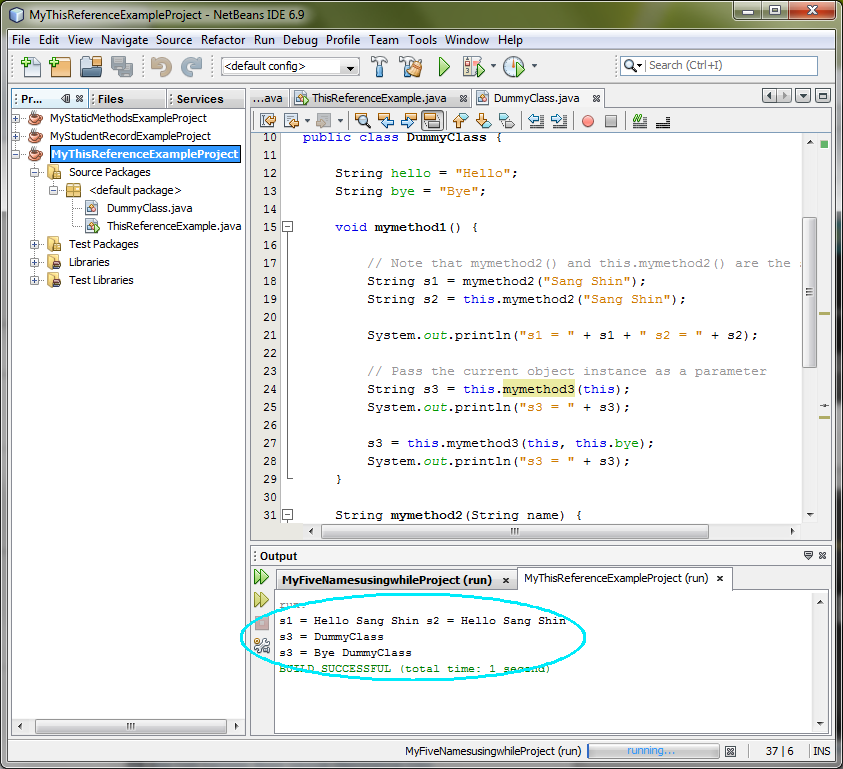The height and width of the screenshot is (769, 843).
Task: Click the Redo toolbar icon
Action: tap(191, 66)
